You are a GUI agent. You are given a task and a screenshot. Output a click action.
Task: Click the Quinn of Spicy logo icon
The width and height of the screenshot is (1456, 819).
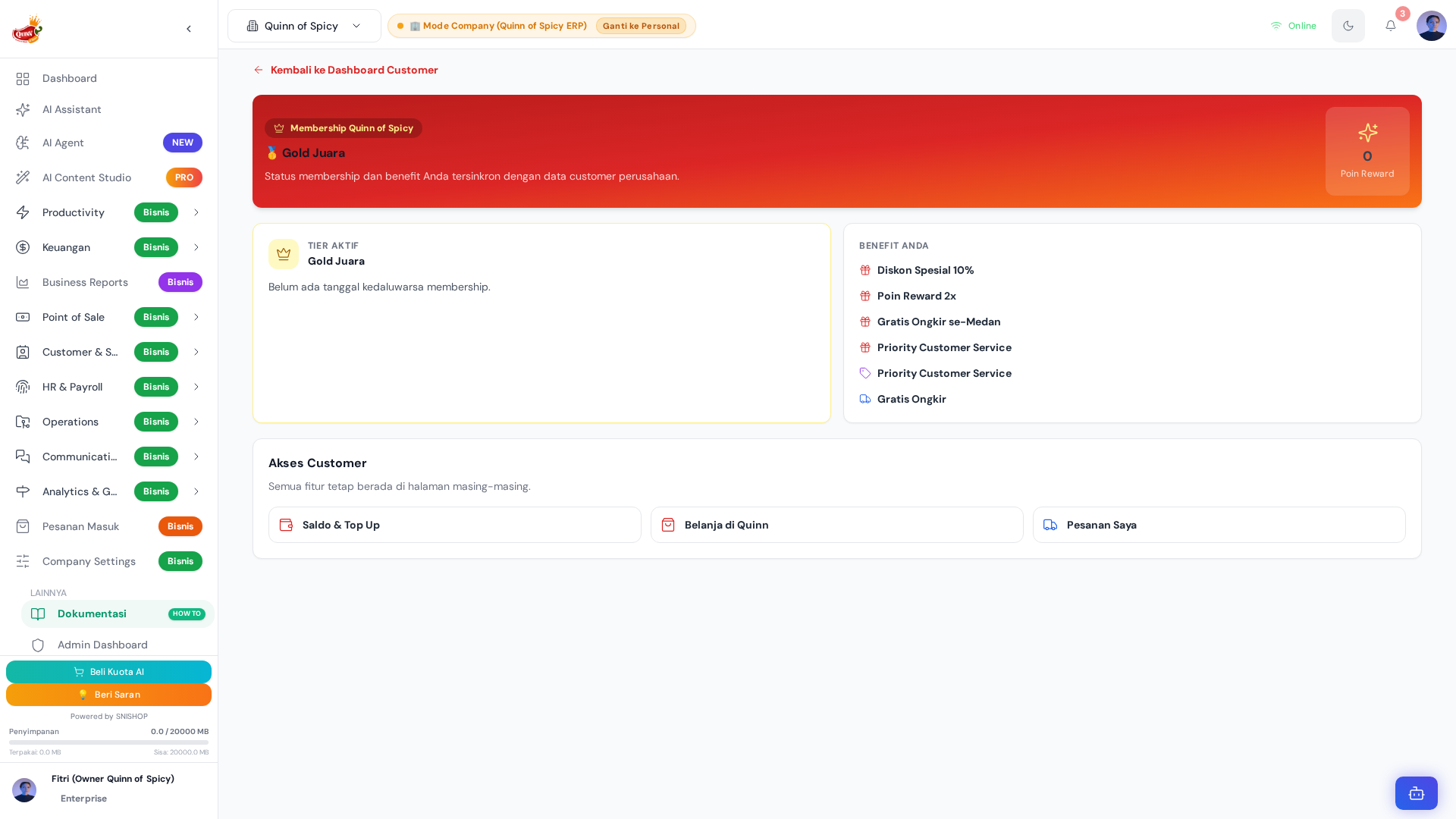27,29
